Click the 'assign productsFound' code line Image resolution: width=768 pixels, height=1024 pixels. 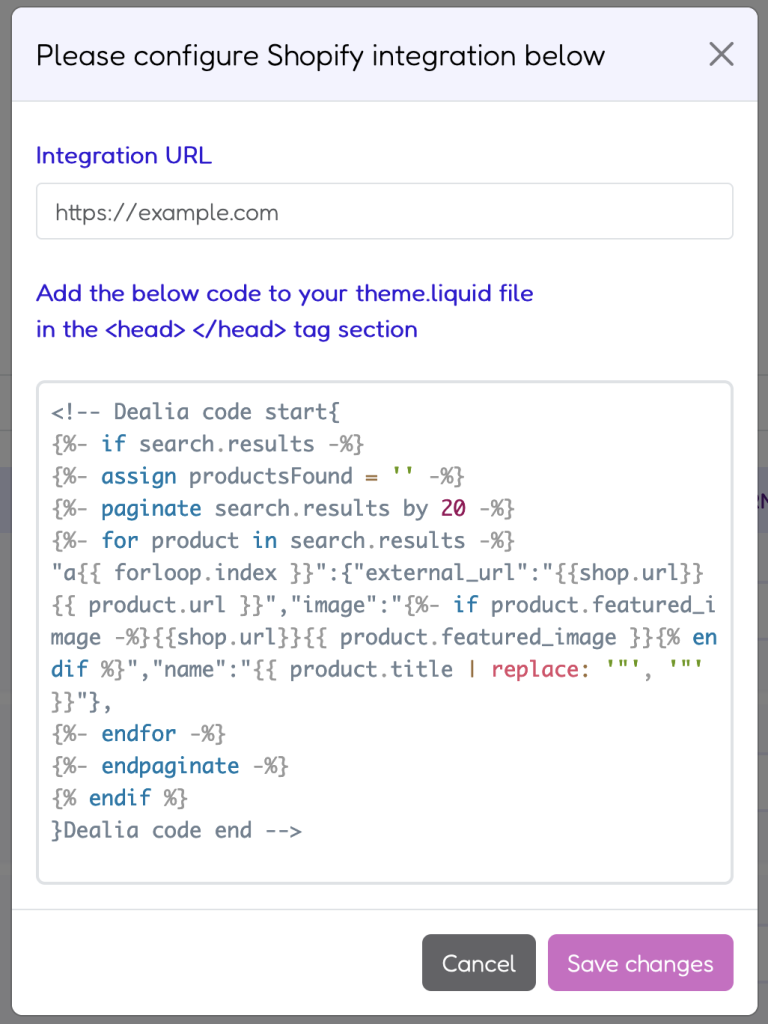pos(257,476)
